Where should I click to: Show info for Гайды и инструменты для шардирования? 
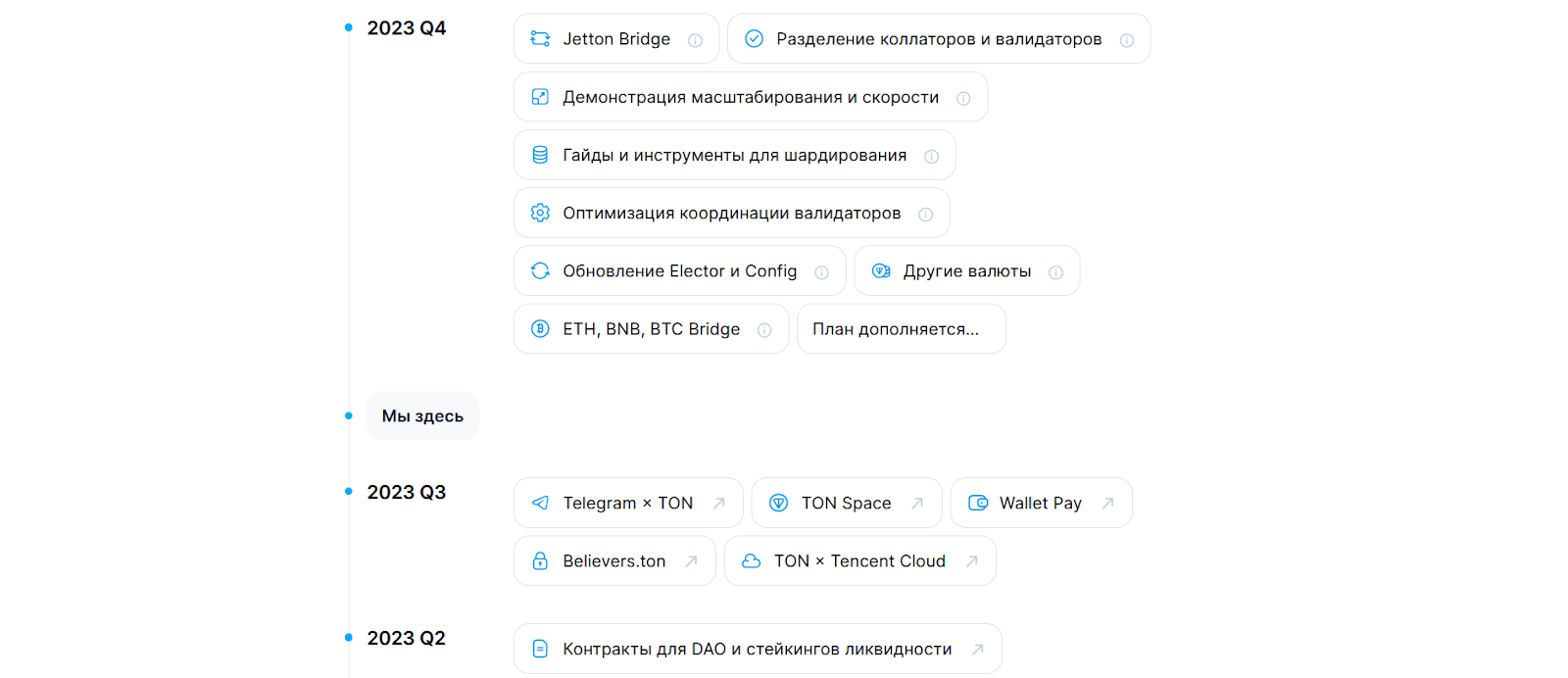coord(932,157)
